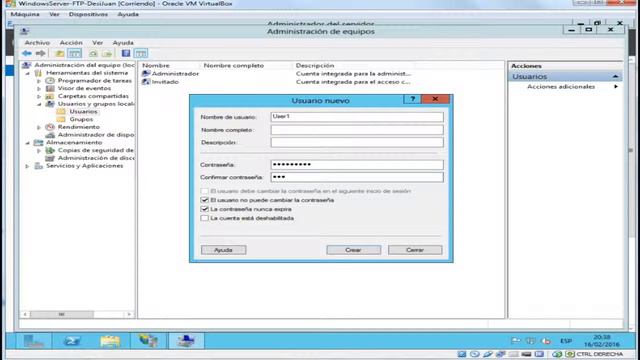Open the Acción menu

coord(71,42)
